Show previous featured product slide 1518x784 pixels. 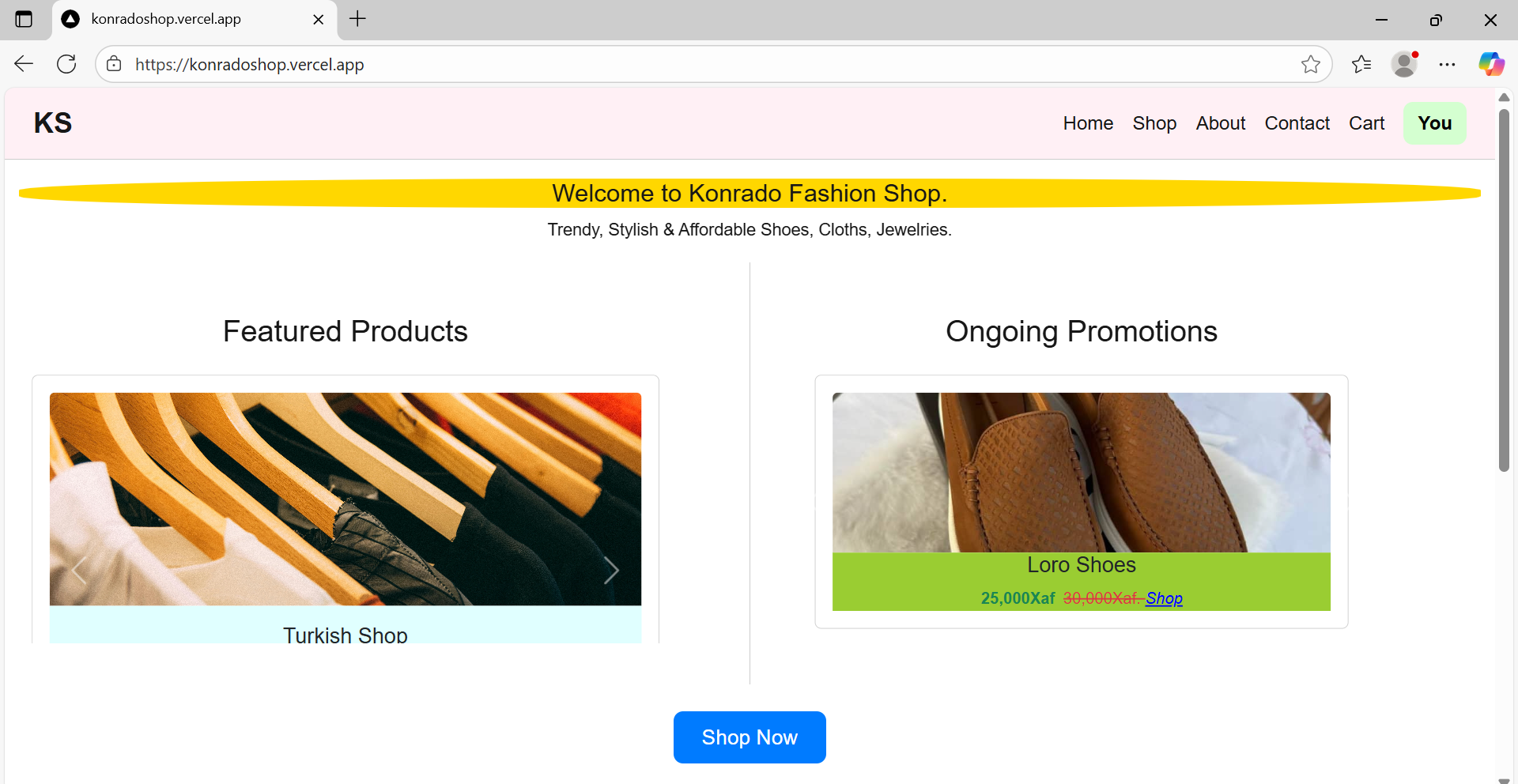tap(79, 570)
